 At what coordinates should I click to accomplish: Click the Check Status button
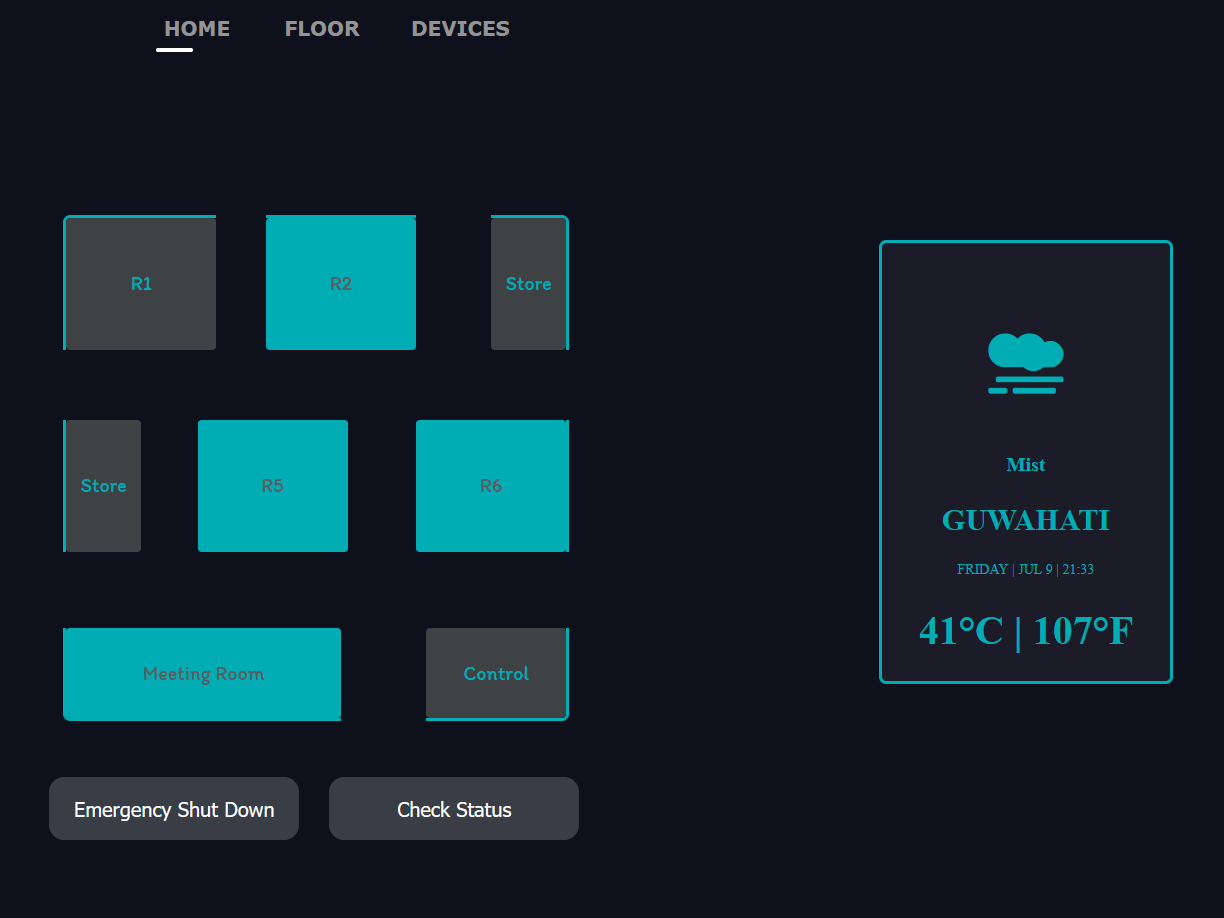pos(453,808)
